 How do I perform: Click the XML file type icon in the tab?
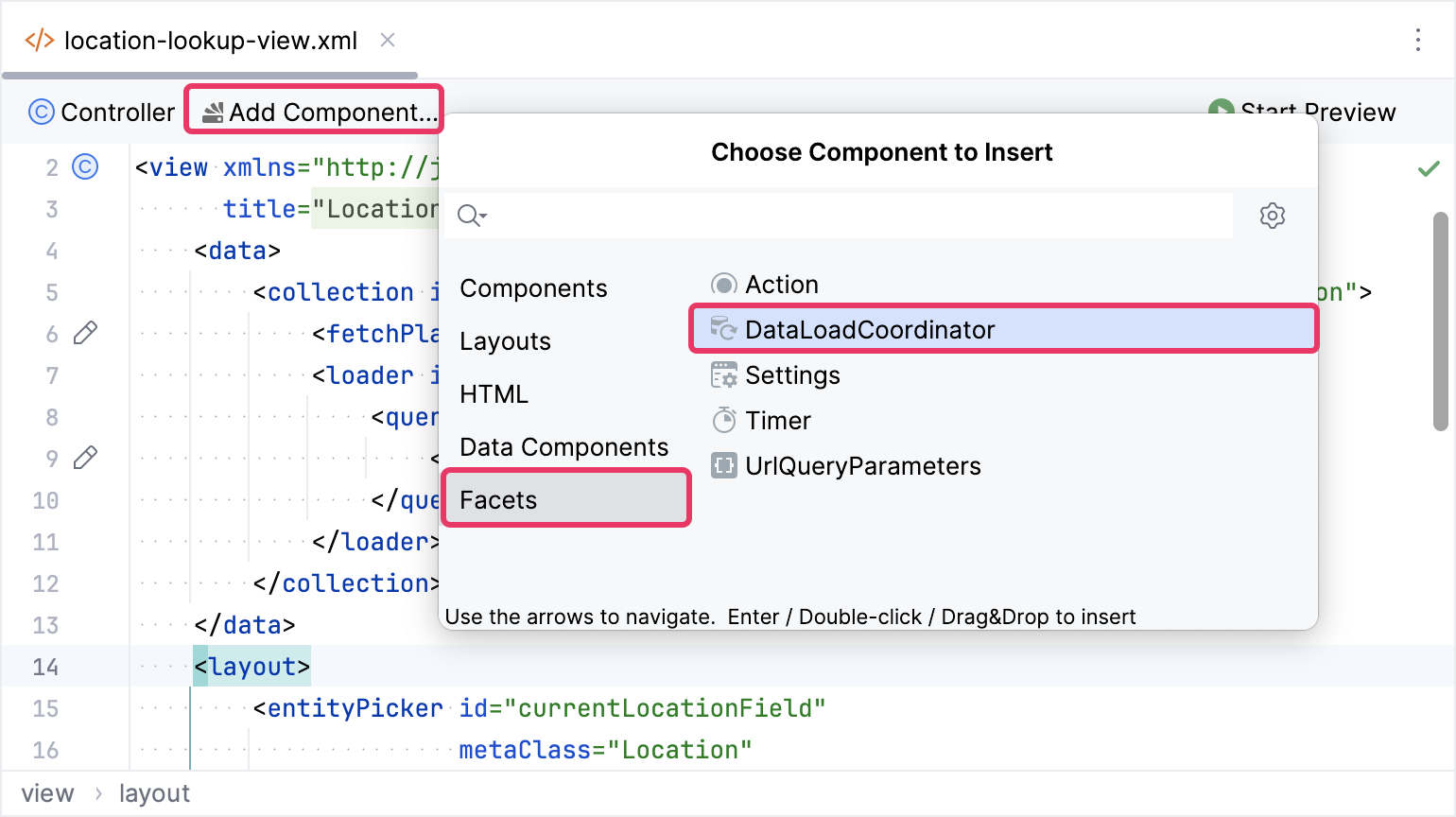(x=39, y=40)
